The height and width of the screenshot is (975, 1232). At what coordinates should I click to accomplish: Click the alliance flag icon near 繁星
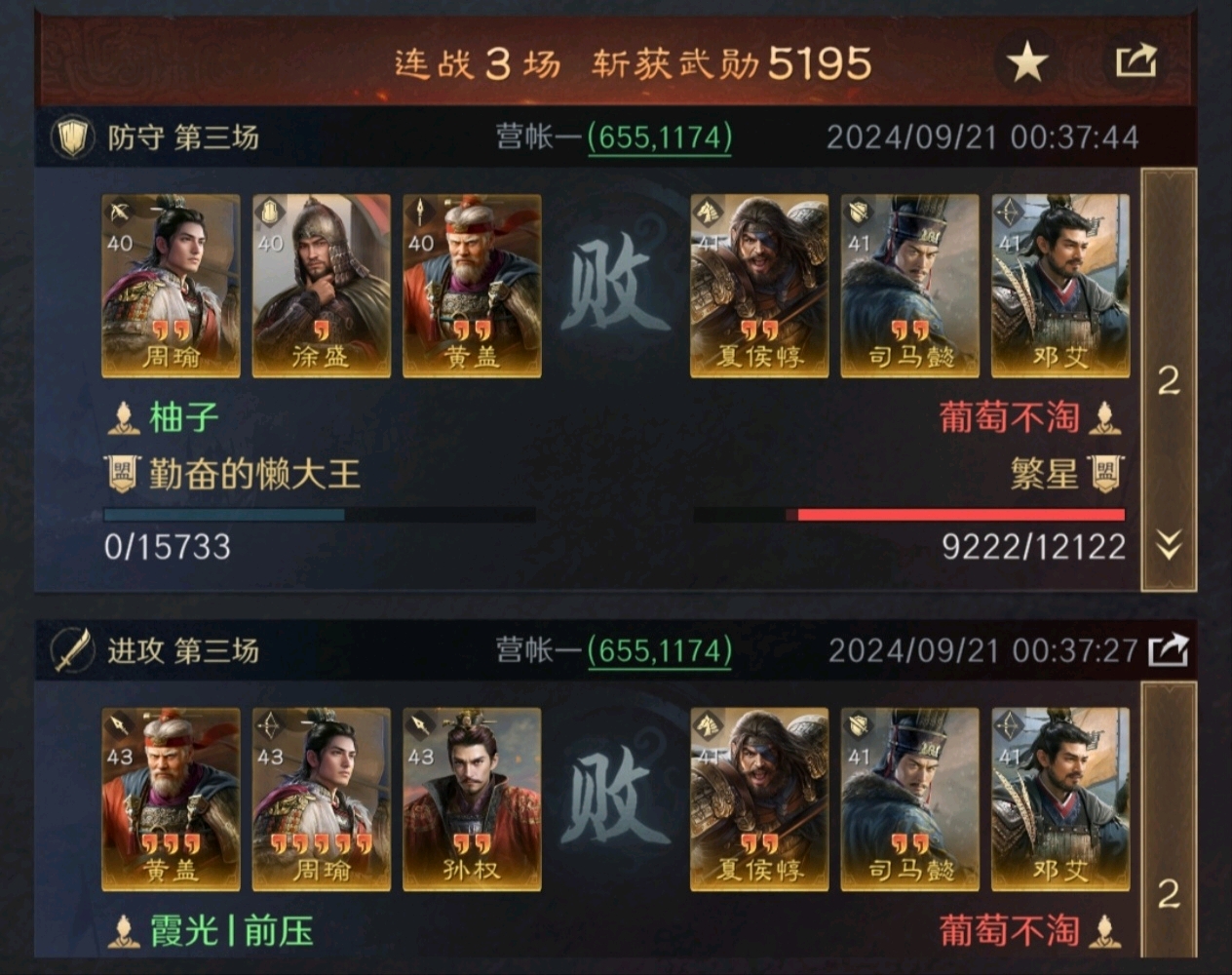[1106, 475]
